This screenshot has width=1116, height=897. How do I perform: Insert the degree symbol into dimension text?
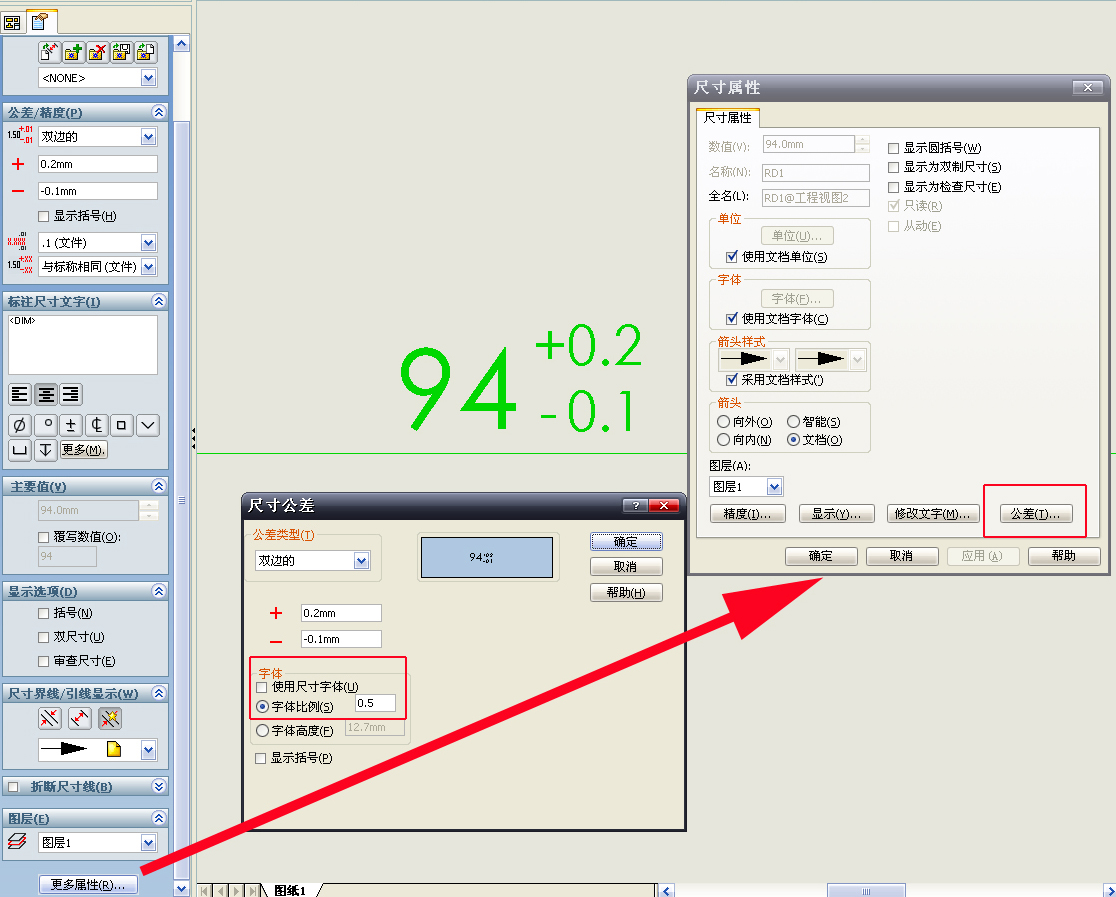tap(44, 424)
